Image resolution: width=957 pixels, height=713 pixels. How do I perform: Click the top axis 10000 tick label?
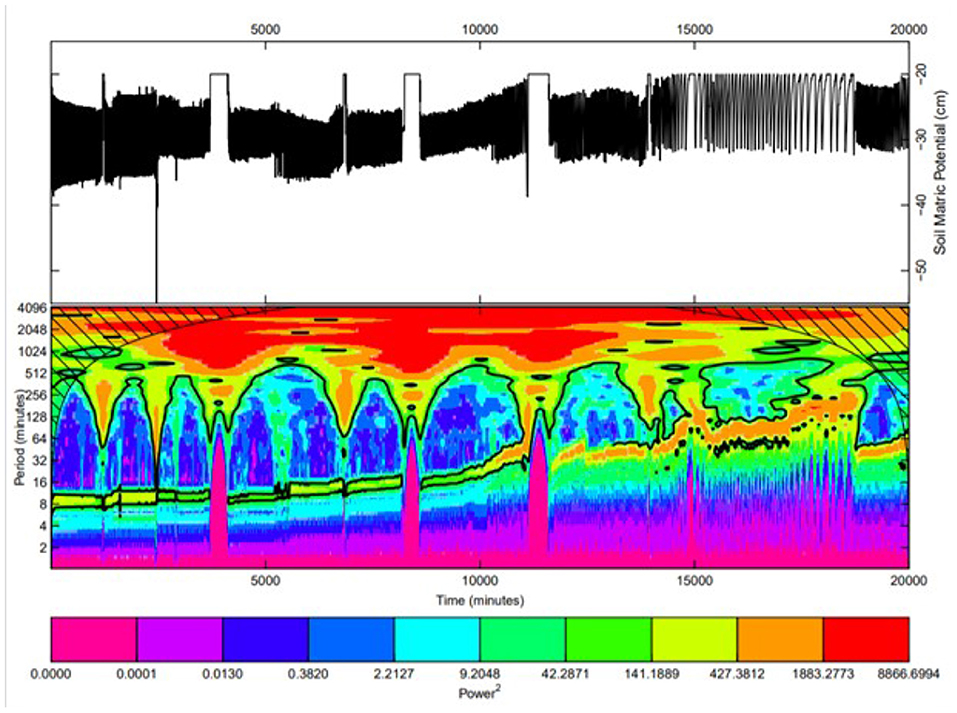coord(480,29)
